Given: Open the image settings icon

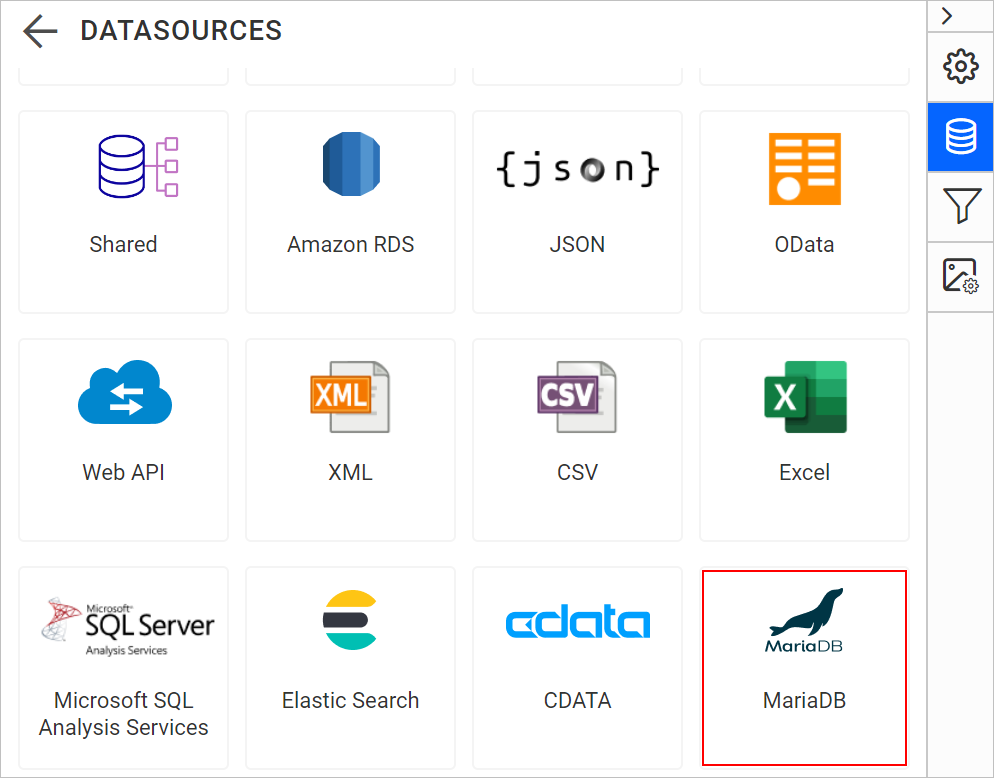Looking at the screenshot, I should coord(960,276).
